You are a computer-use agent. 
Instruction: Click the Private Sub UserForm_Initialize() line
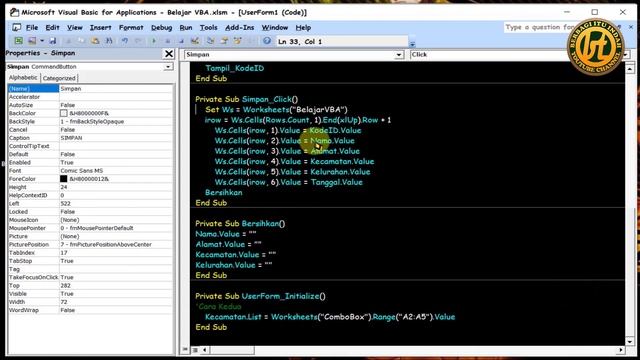(260, 296)
